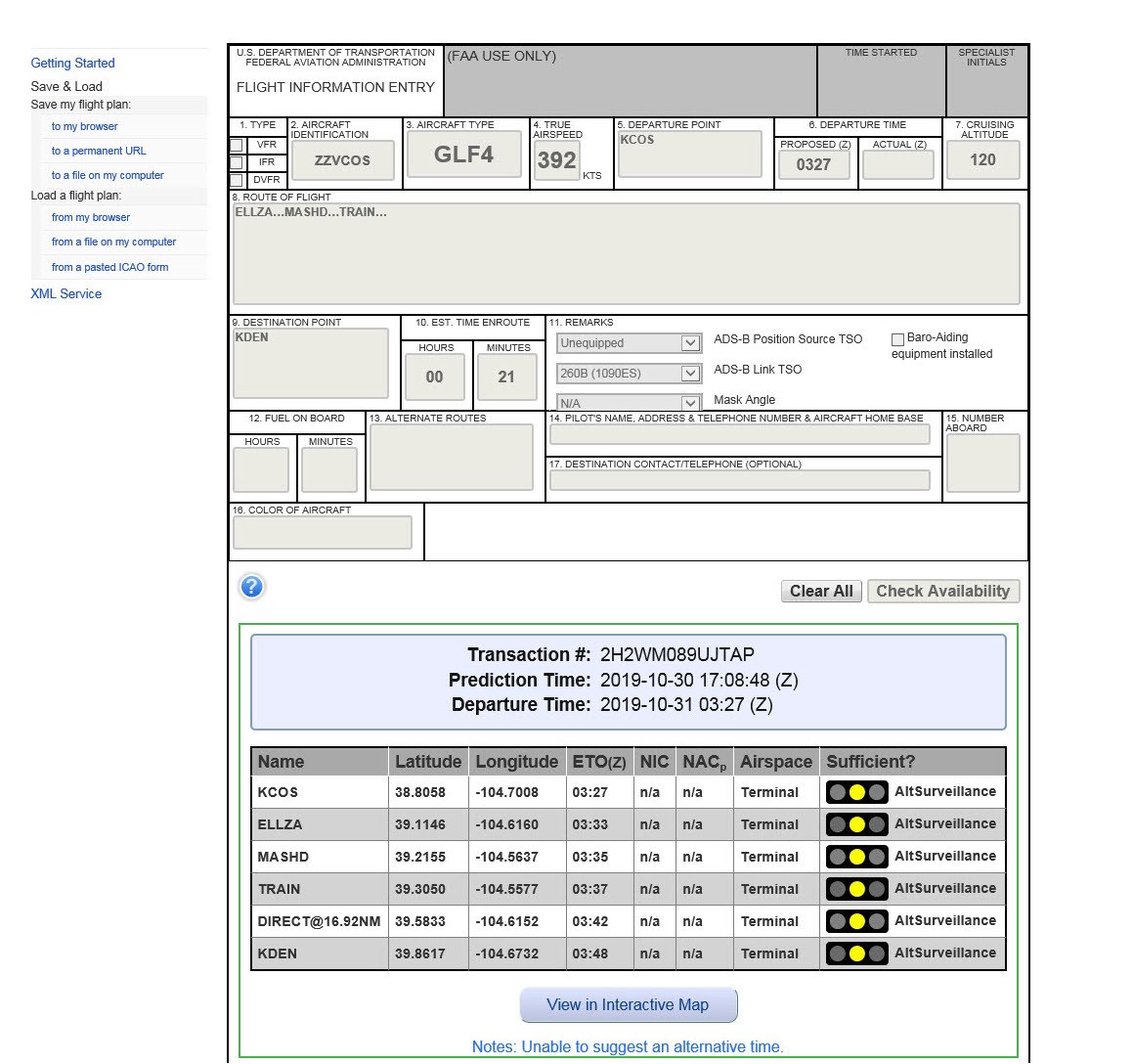Open the ADS-B Position Source TSO dropdown

629,343
